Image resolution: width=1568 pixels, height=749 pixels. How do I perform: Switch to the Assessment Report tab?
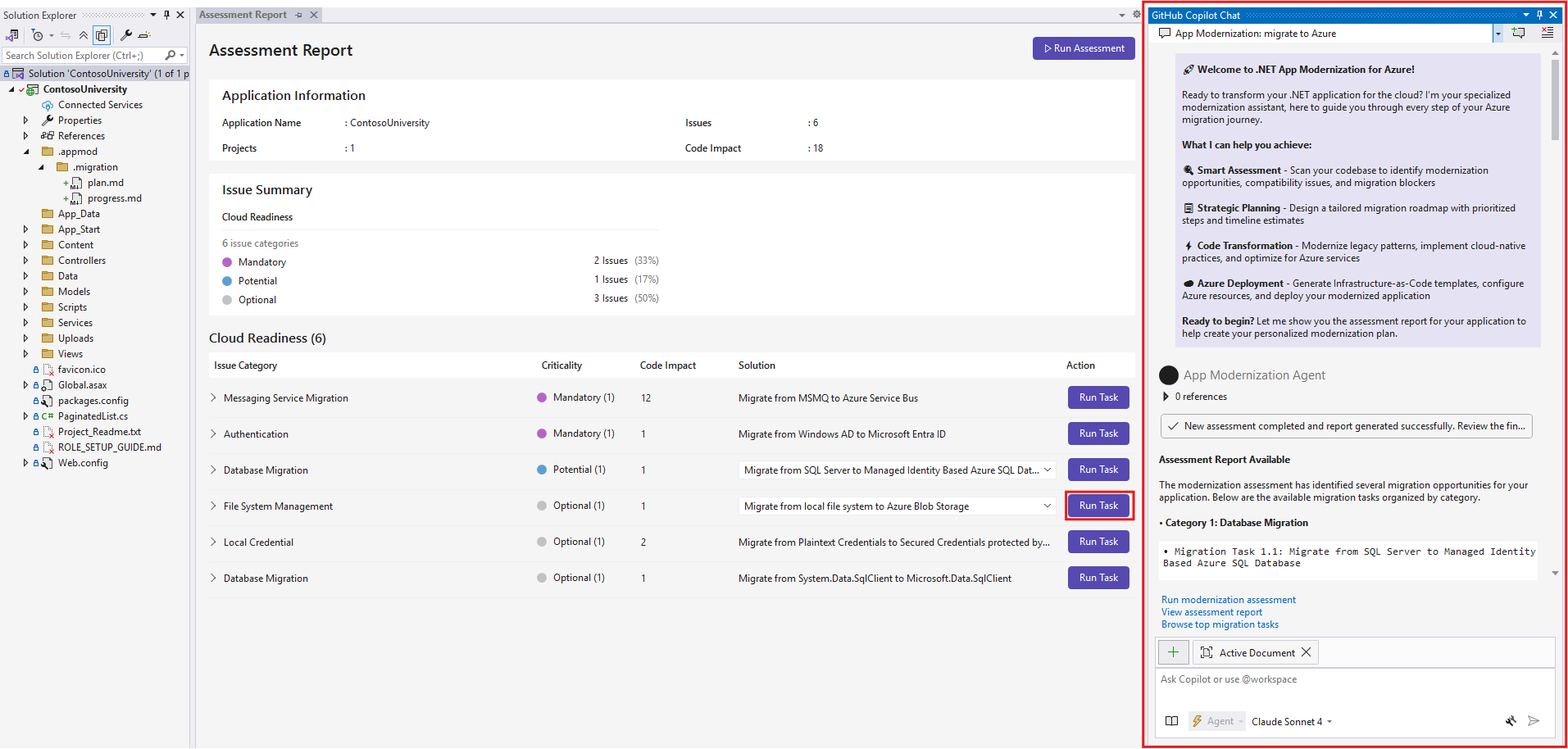[243, 15]
